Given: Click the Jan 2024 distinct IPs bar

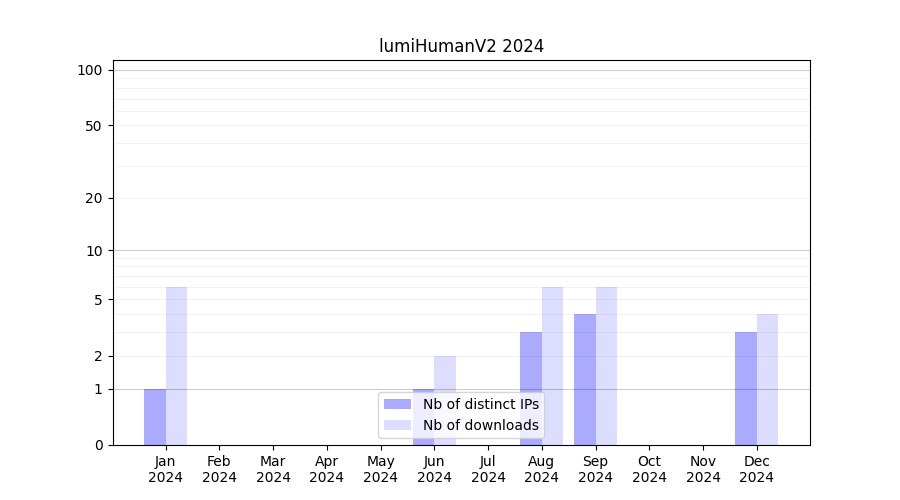Looking at the screenshot, I should 155,417.
